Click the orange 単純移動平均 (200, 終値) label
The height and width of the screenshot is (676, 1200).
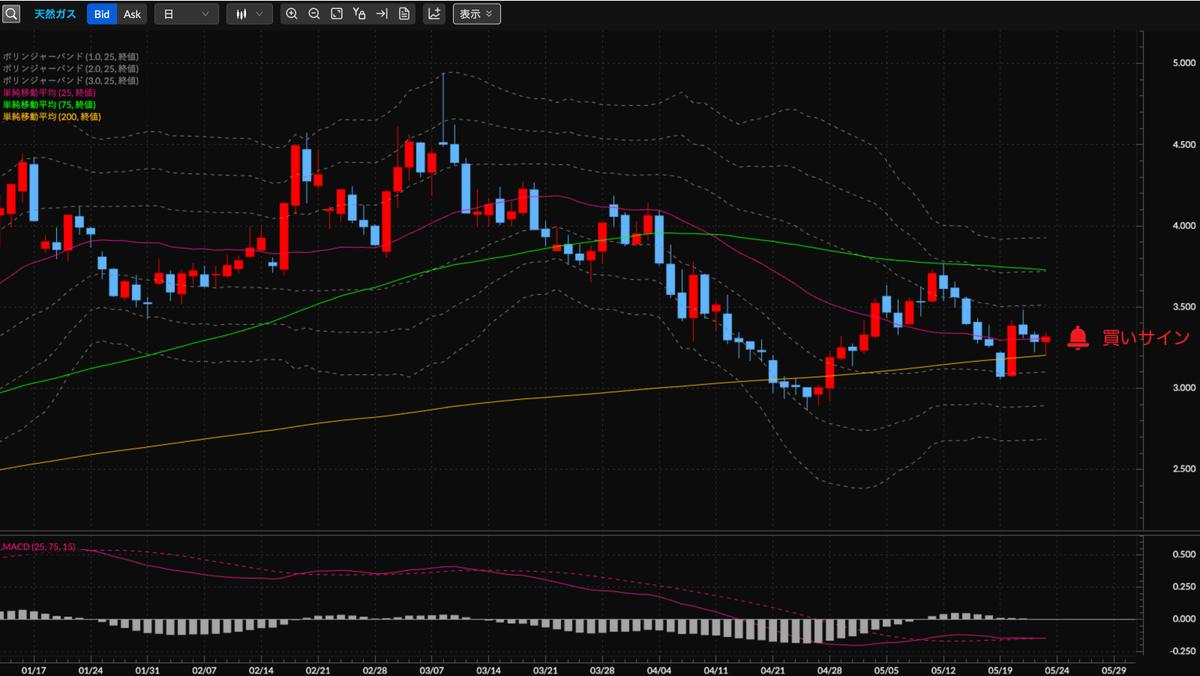tap(51, 116)
